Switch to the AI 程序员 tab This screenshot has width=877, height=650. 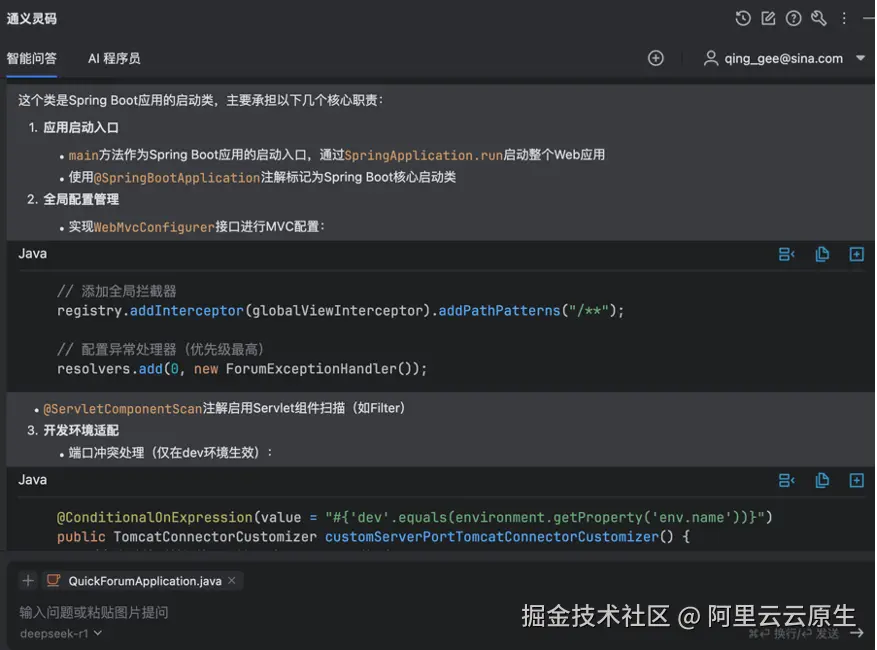114,59
